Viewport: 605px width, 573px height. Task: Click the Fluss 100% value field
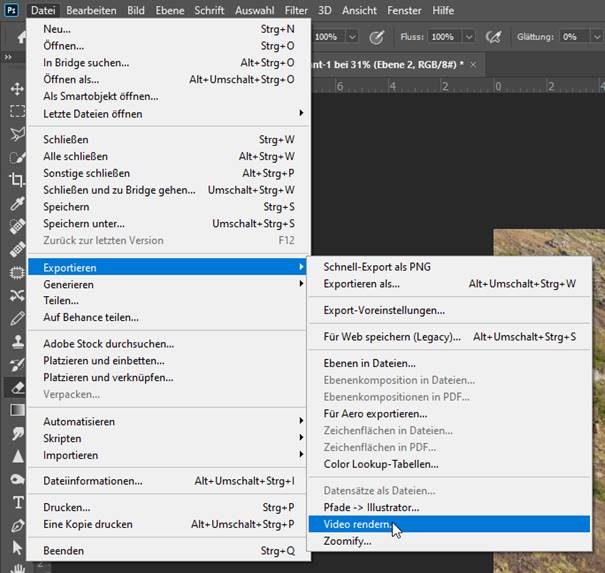(x=444, y=37)
